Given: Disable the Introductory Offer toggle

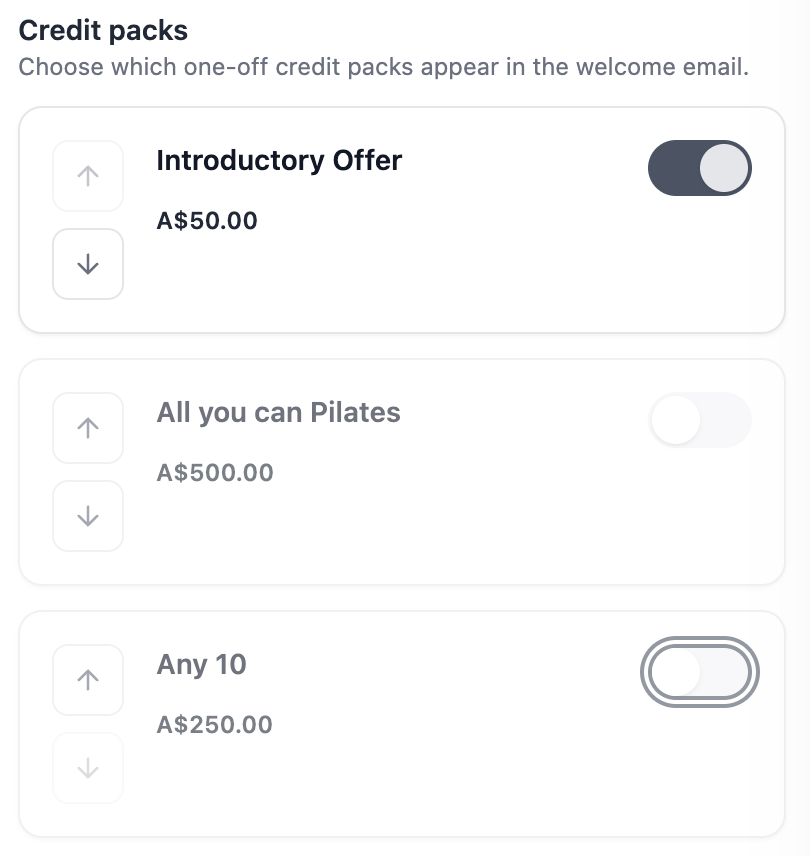Looking at the screenshot, I should pyautogui.click(x=699, y=168).
